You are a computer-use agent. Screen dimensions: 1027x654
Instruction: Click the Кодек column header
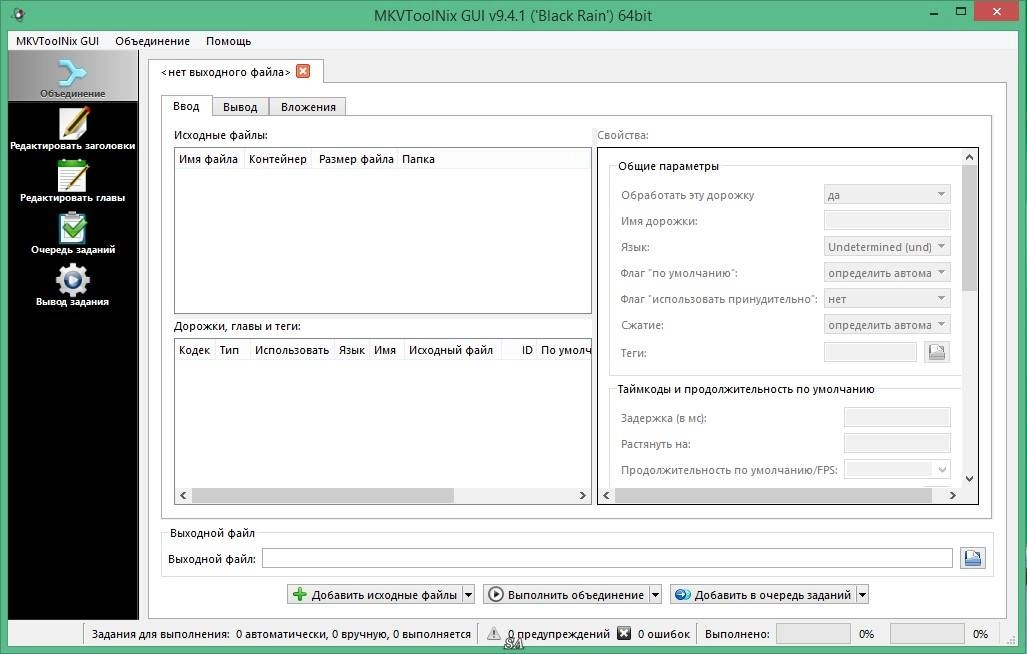195,350
